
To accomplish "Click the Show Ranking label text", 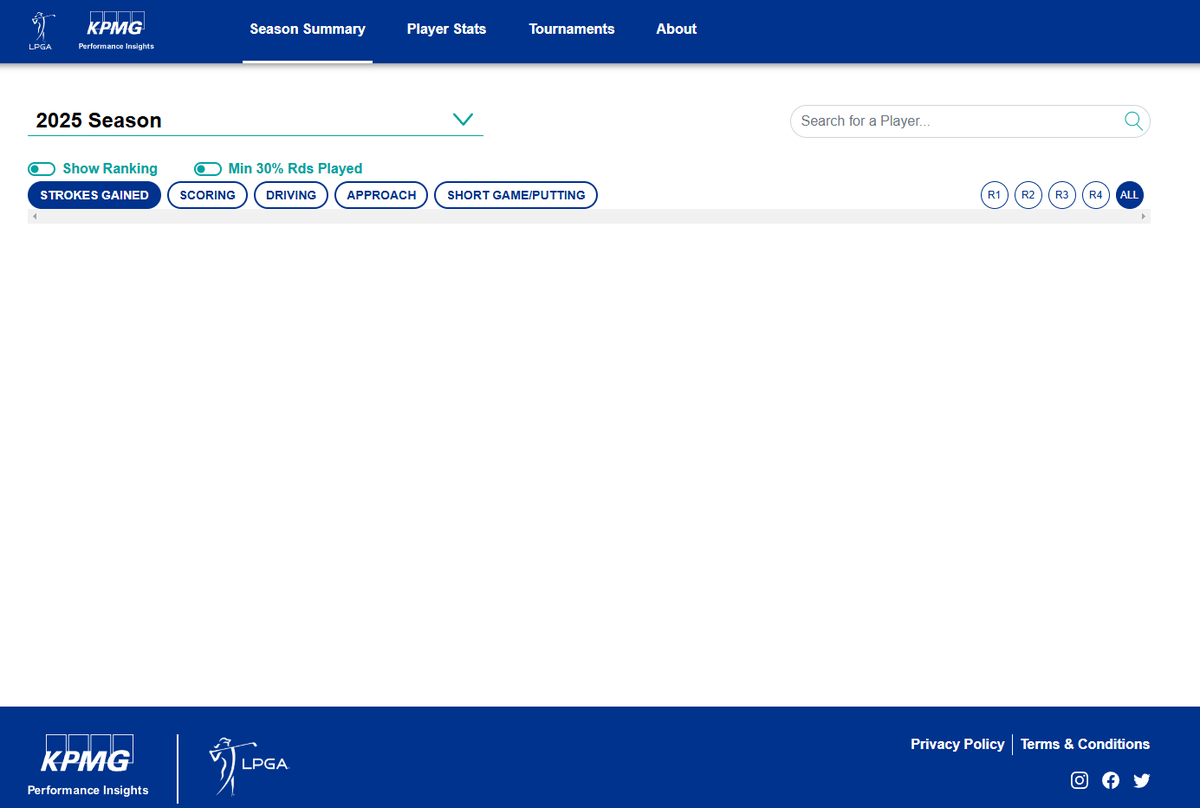I will (110, 169).
